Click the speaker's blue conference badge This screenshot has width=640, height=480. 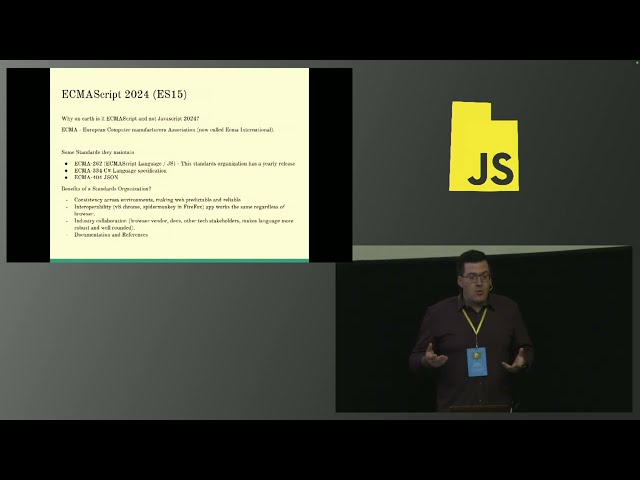477,362
